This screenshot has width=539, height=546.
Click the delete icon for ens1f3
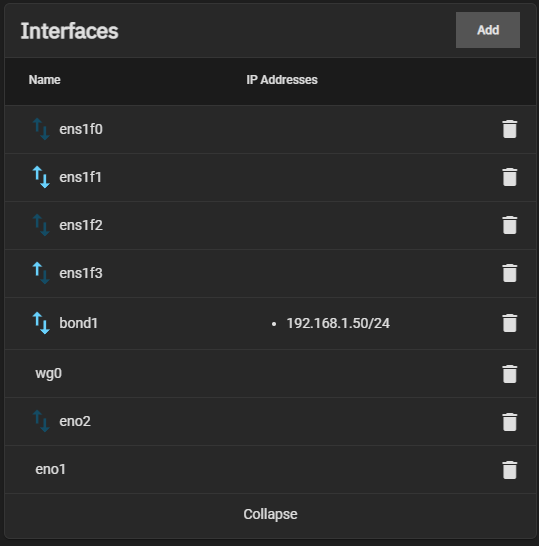tap(509, 273)
